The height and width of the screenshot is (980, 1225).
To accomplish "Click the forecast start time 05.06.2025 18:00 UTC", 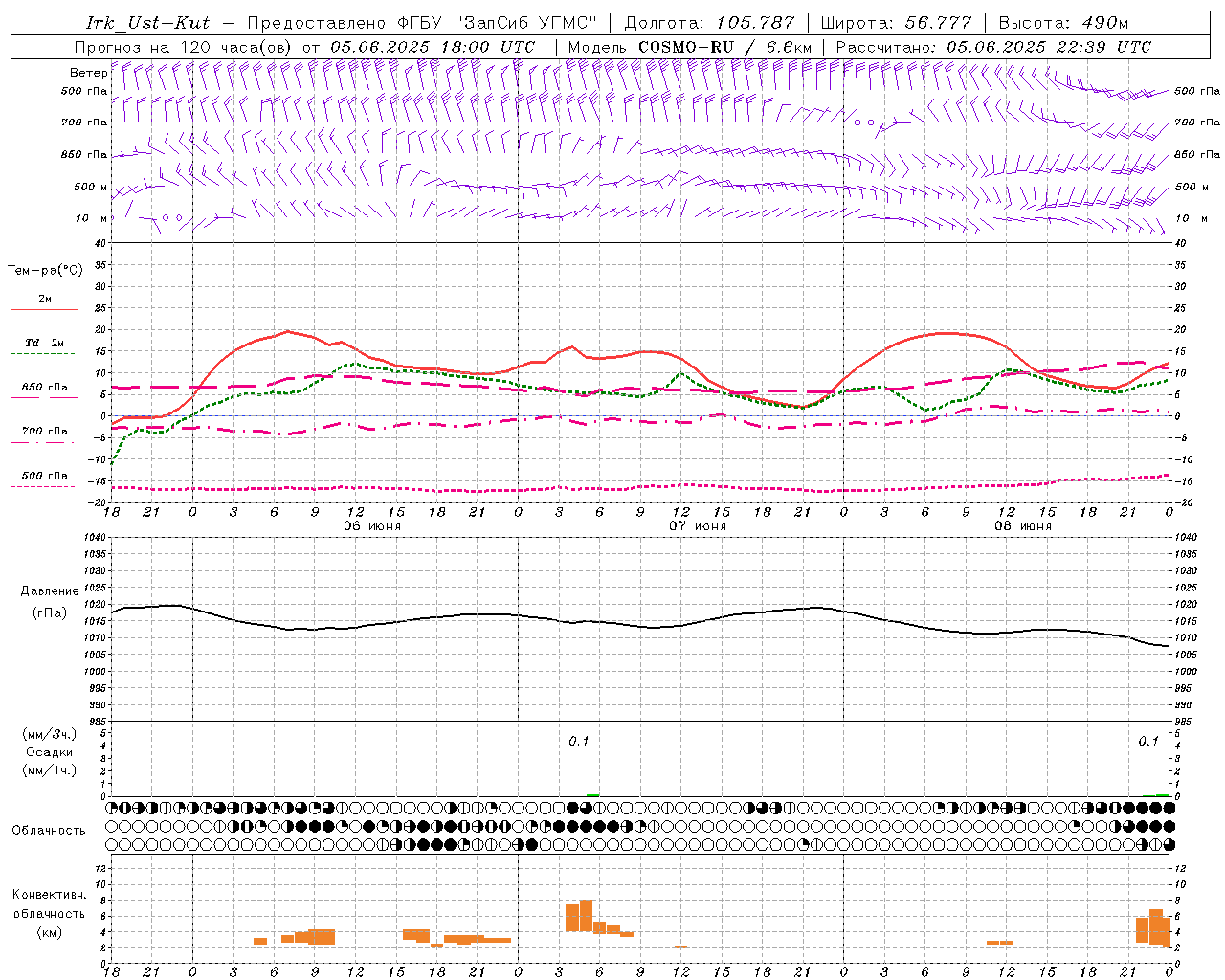I will point(433,47).
